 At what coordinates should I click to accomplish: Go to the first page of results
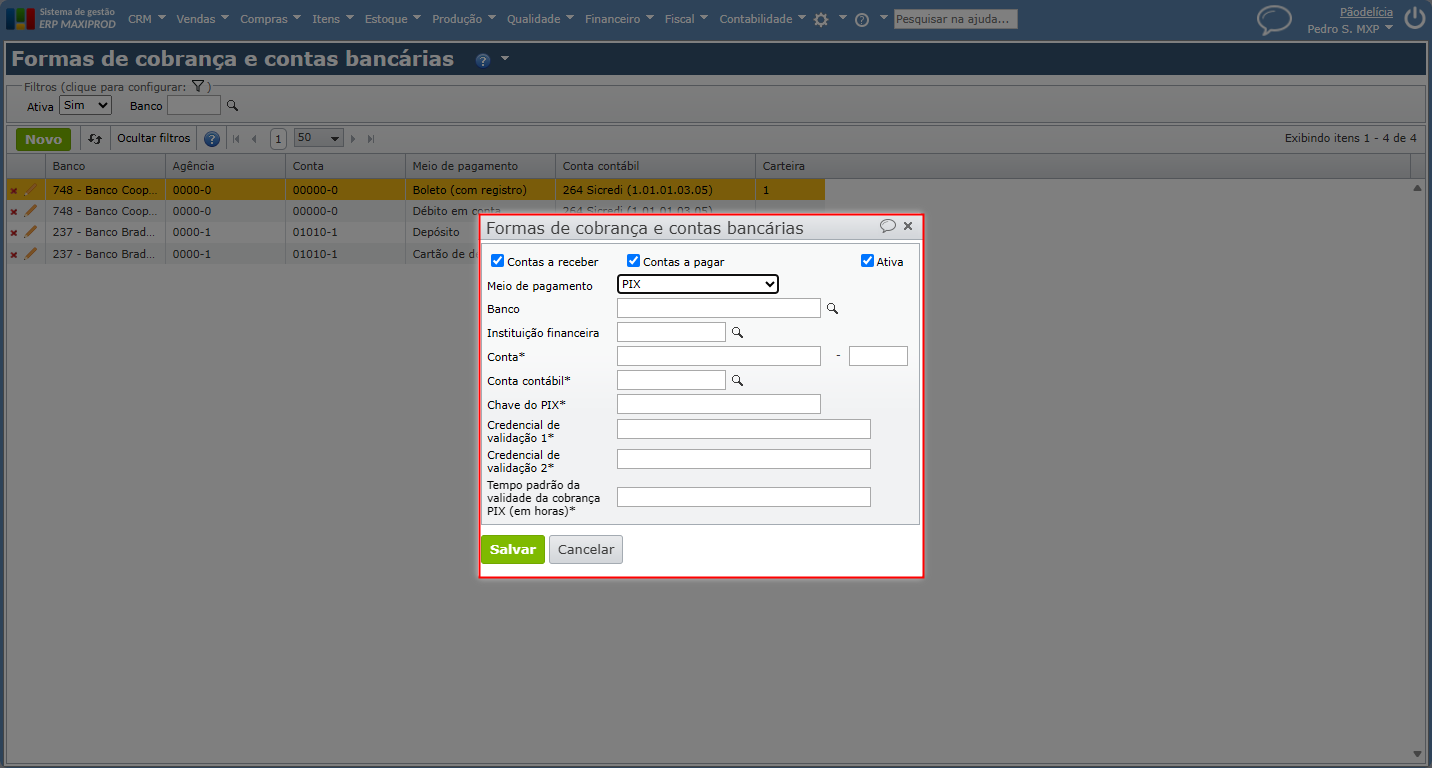pos(236,139)
